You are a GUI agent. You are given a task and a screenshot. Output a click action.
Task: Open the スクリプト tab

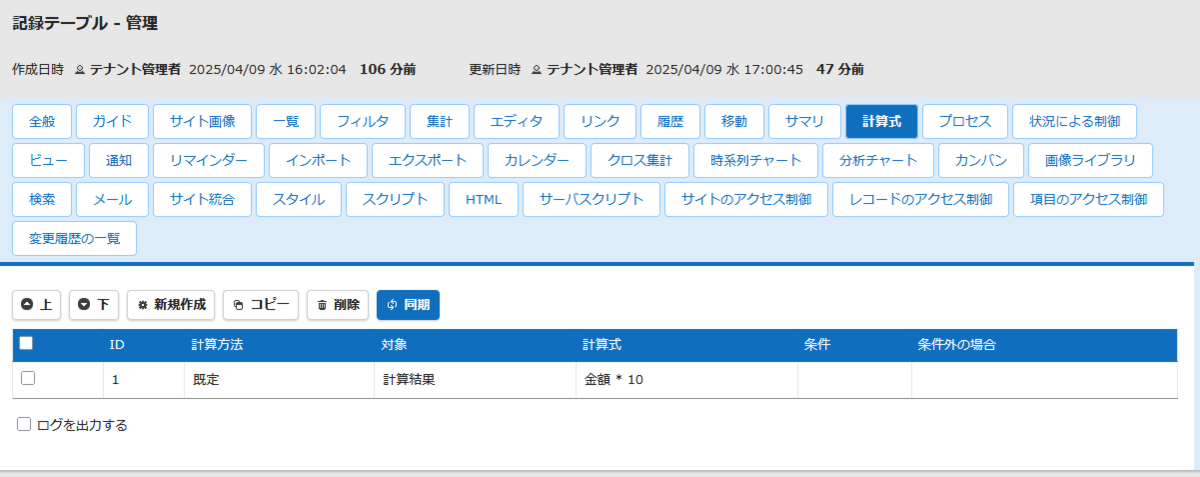coord(395,199)
